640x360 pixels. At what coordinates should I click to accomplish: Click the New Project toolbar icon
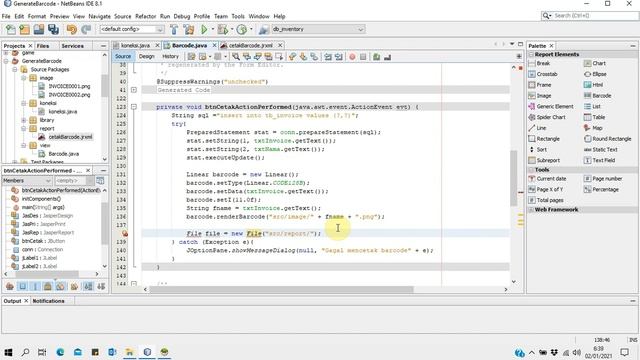click(24, 29)
